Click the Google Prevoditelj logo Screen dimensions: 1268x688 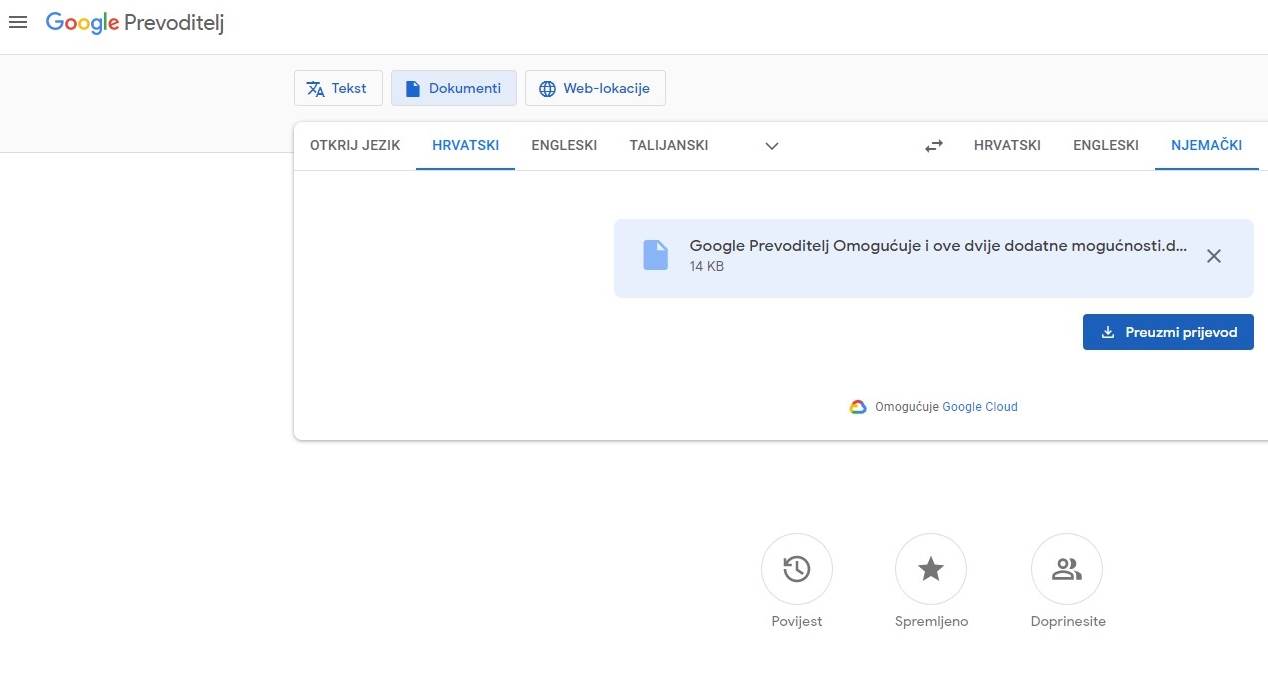(x=135, y=23)
